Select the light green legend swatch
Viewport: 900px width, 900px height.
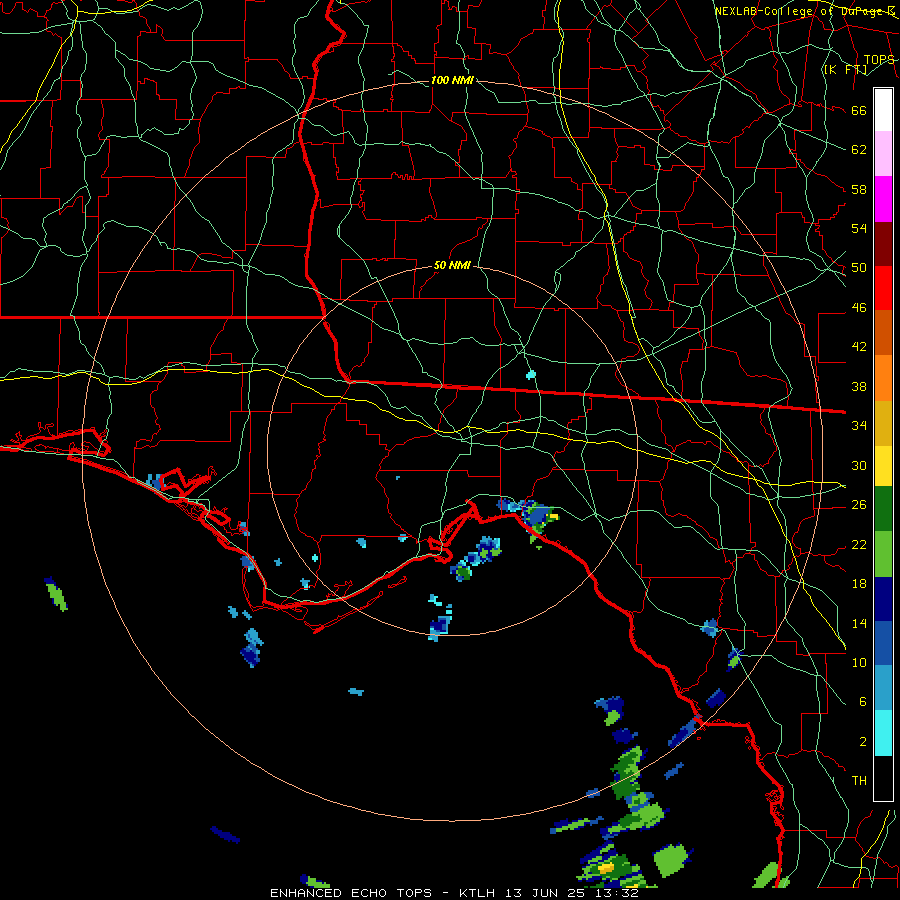883,554
